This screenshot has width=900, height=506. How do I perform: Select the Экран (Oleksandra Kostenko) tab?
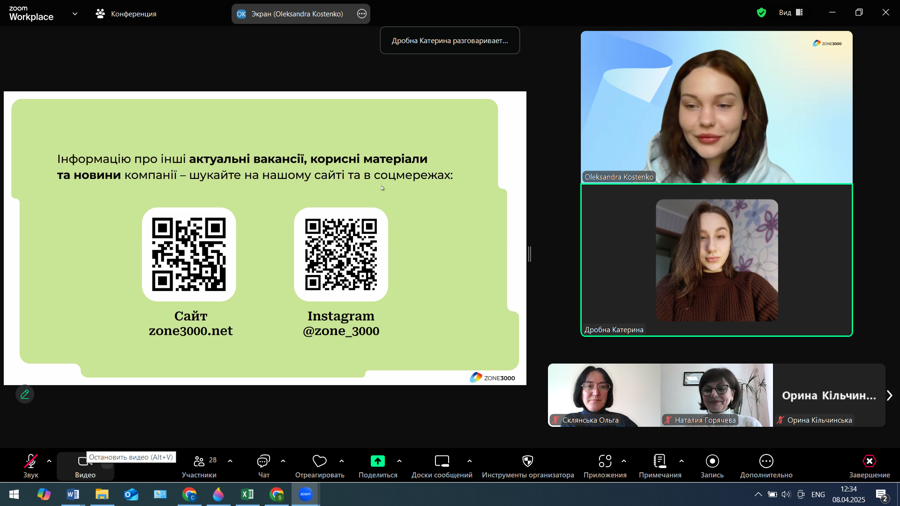click(300, 14)
